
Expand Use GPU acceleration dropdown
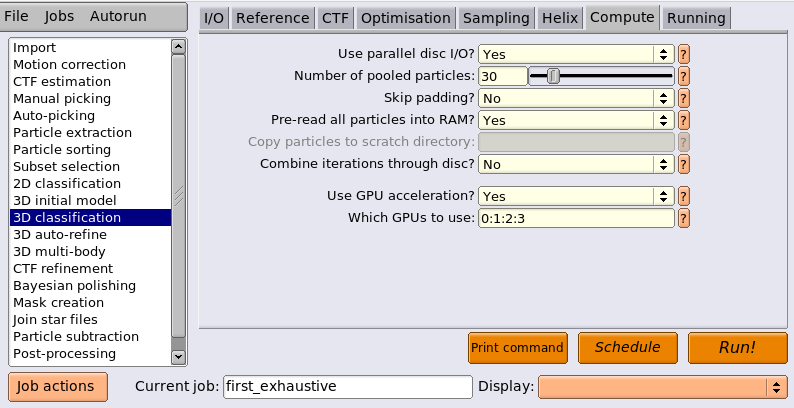[x=576, y=196]
